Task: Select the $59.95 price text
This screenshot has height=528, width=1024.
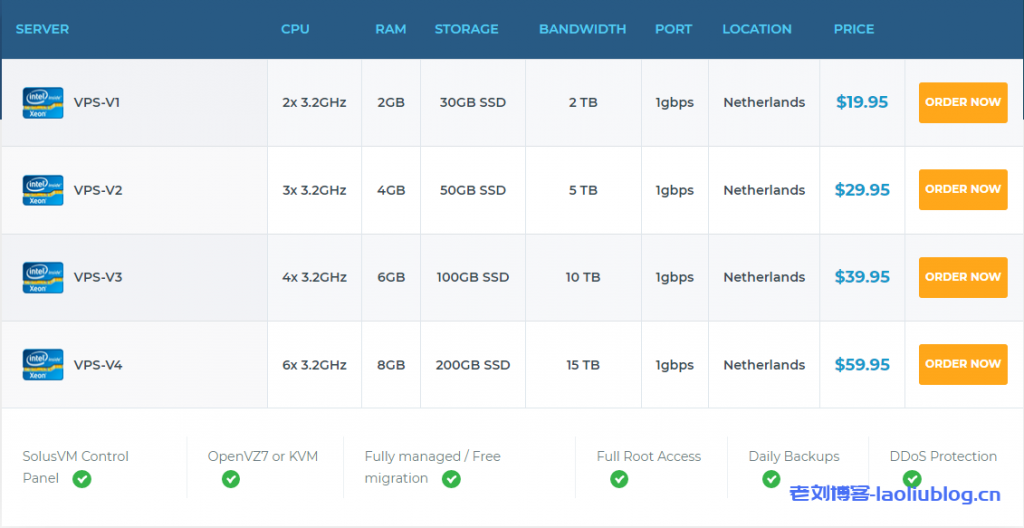Action: (x=862, y=365)
